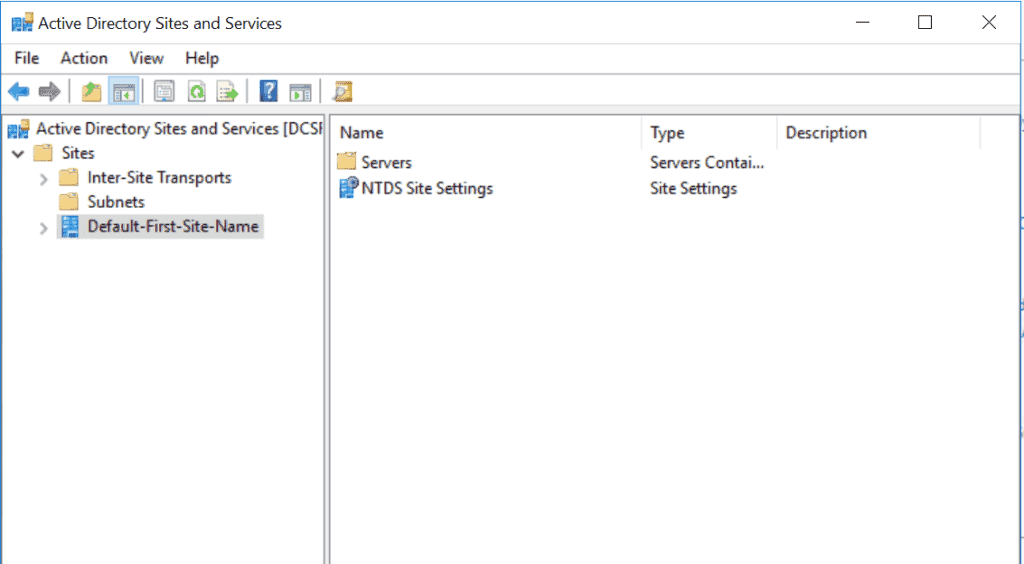Image resolution: width=1024 pixels, height=564 pixels.
Task: Expand the Inter-Site Transports node
Action: tap(44, 178)
